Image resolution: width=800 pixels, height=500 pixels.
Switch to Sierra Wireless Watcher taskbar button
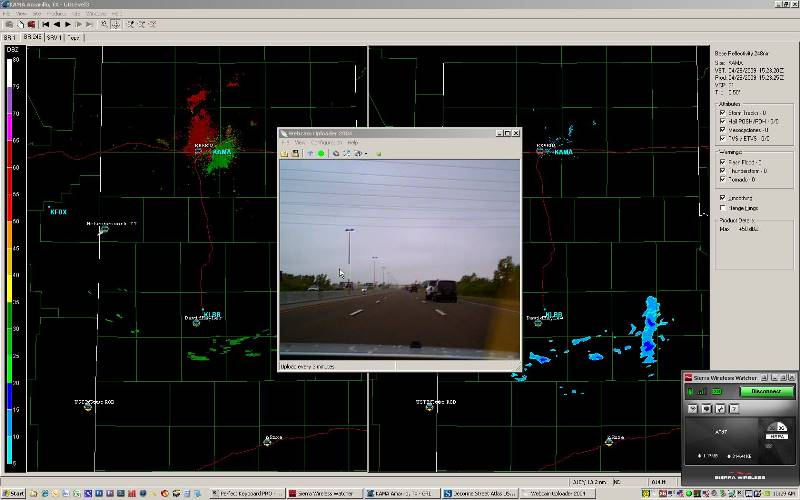(324, 493)
